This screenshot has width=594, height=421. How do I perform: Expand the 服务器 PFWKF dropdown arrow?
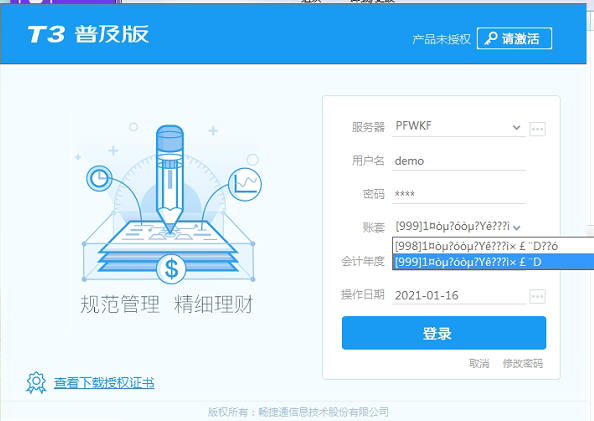516,127
